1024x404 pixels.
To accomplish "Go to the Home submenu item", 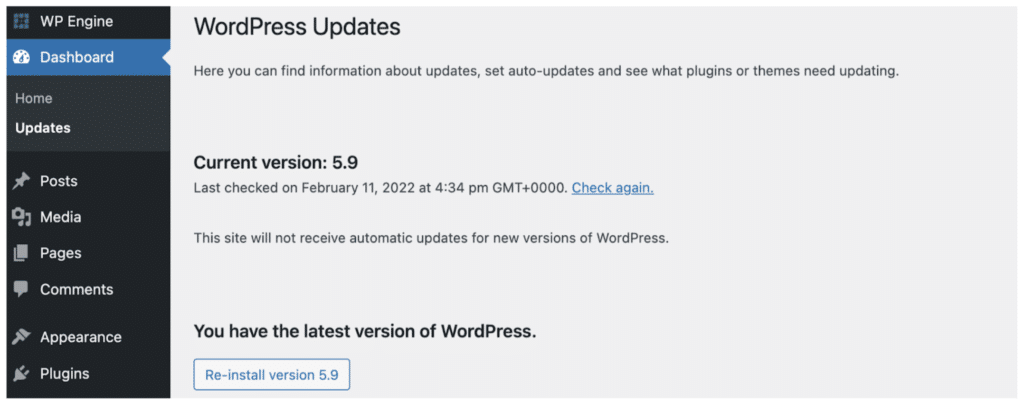I will pyautogui.click(x=34, y=98).
